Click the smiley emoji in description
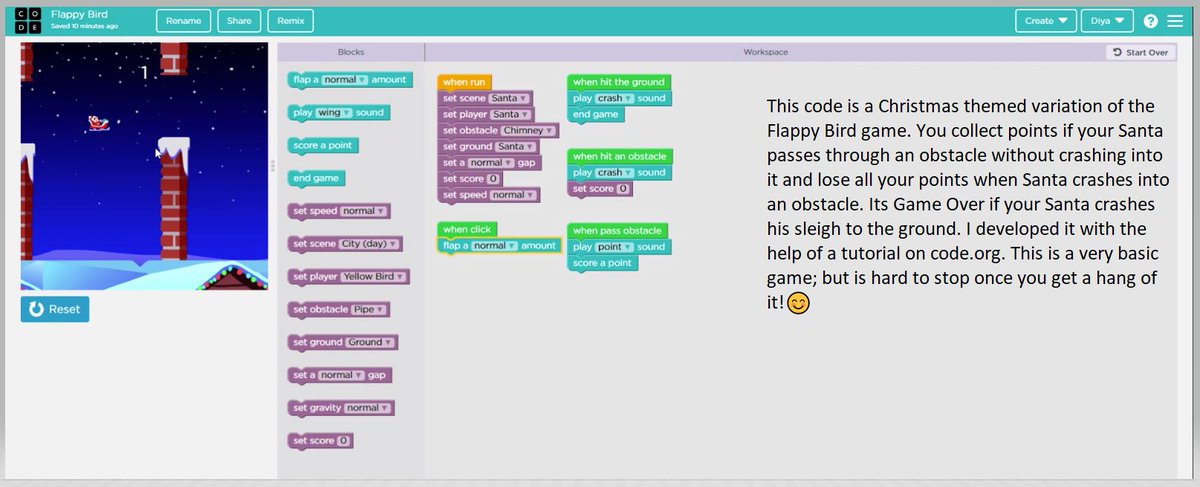The height and width of the screenshot is (487, 1200). coord(797,303)
